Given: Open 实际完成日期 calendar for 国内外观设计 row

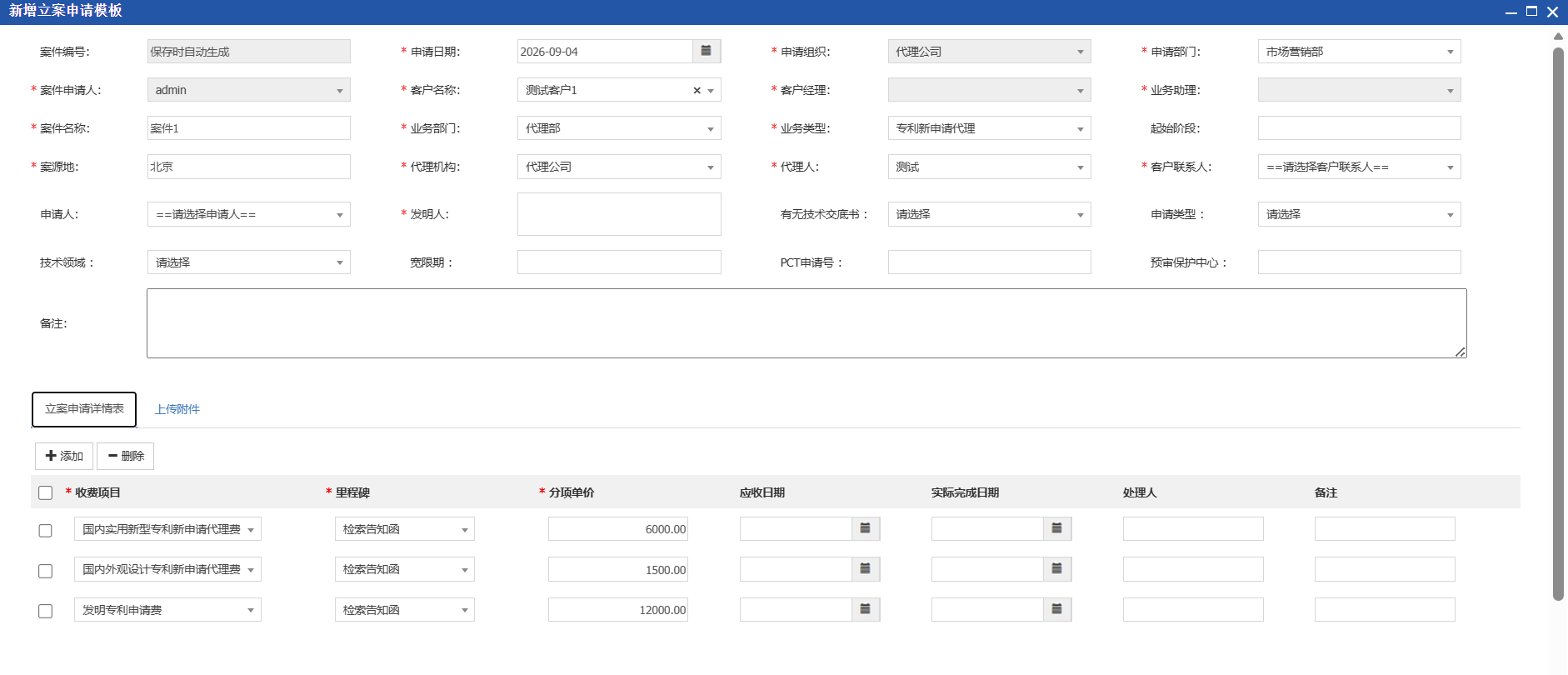Looking at the screenshot, I should (1057, 569).
